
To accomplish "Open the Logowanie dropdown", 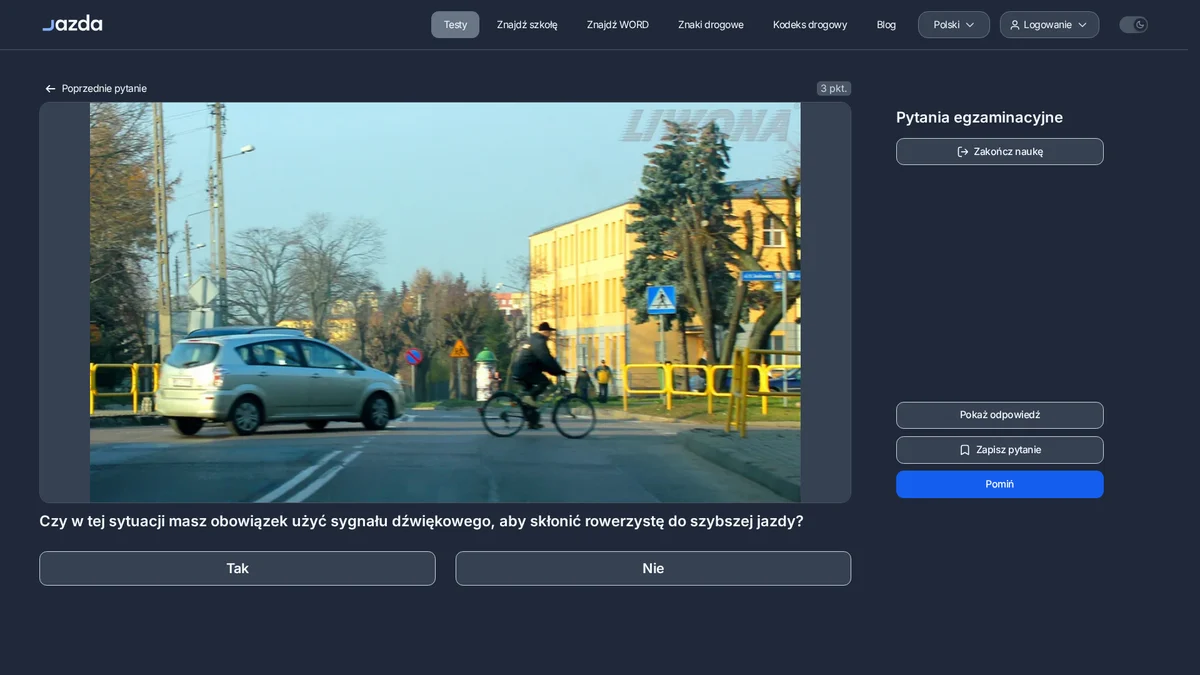I will [x=1049, y=25].
